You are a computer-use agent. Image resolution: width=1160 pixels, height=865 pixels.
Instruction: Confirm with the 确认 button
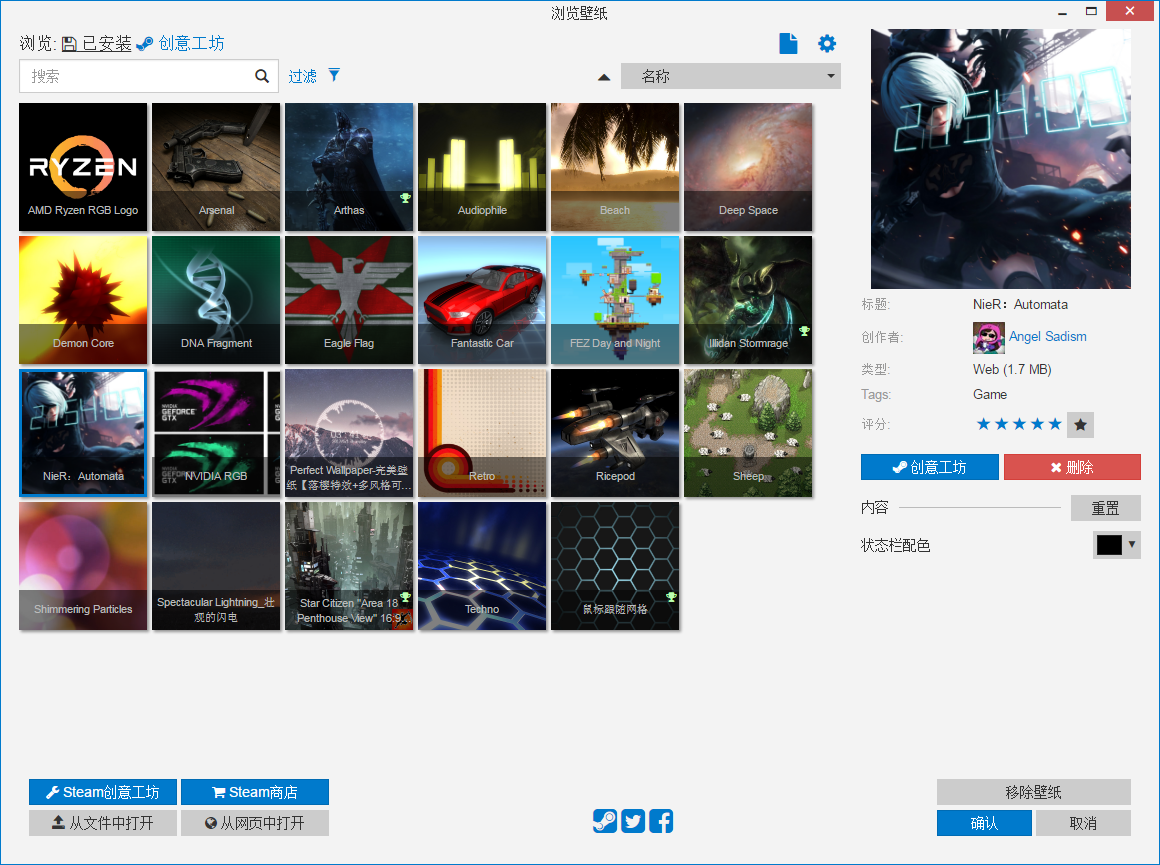[985, 823]
